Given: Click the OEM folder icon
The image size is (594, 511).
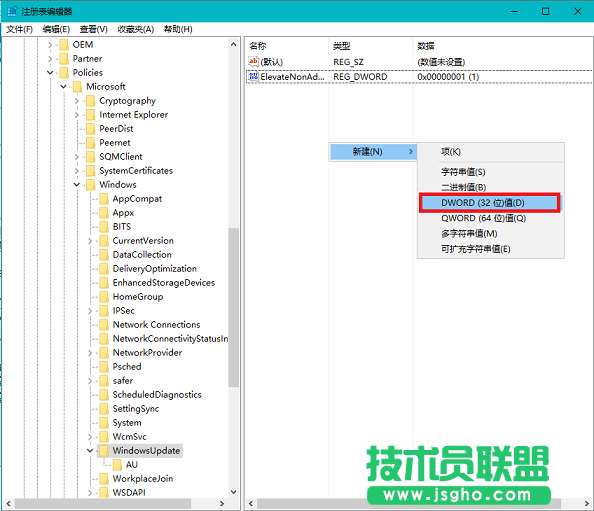Looking at the screenshot, I should click(x=64, y=45).
